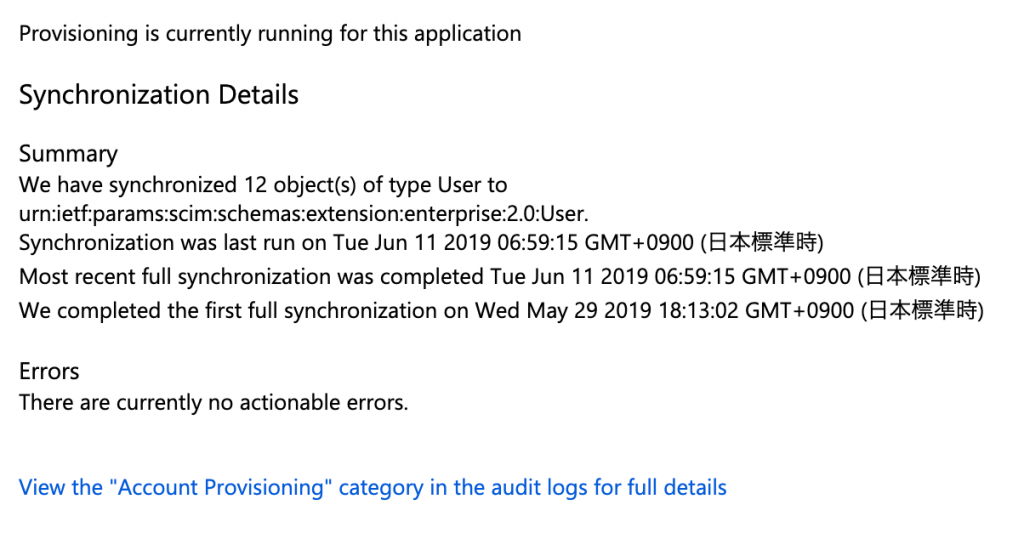Screen dimensions: 1024x539
Task: Click "Most recent full synchronization was completed" text
Action: 251,277
